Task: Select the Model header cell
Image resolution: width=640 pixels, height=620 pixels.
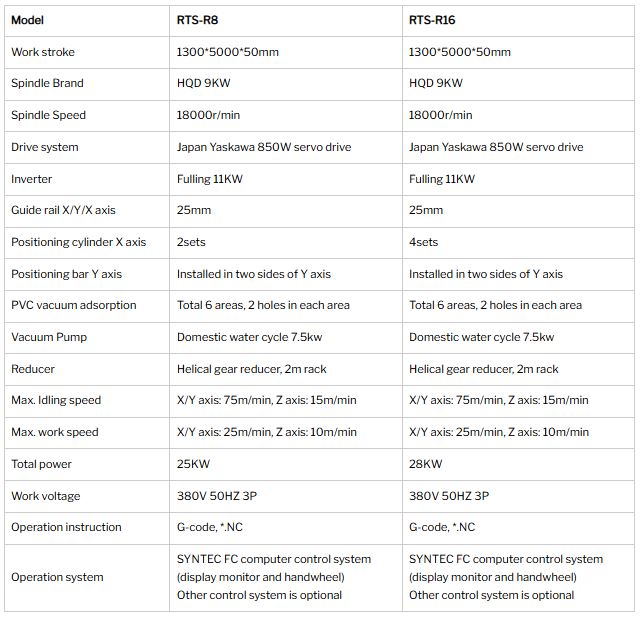Action: (27, 20)
